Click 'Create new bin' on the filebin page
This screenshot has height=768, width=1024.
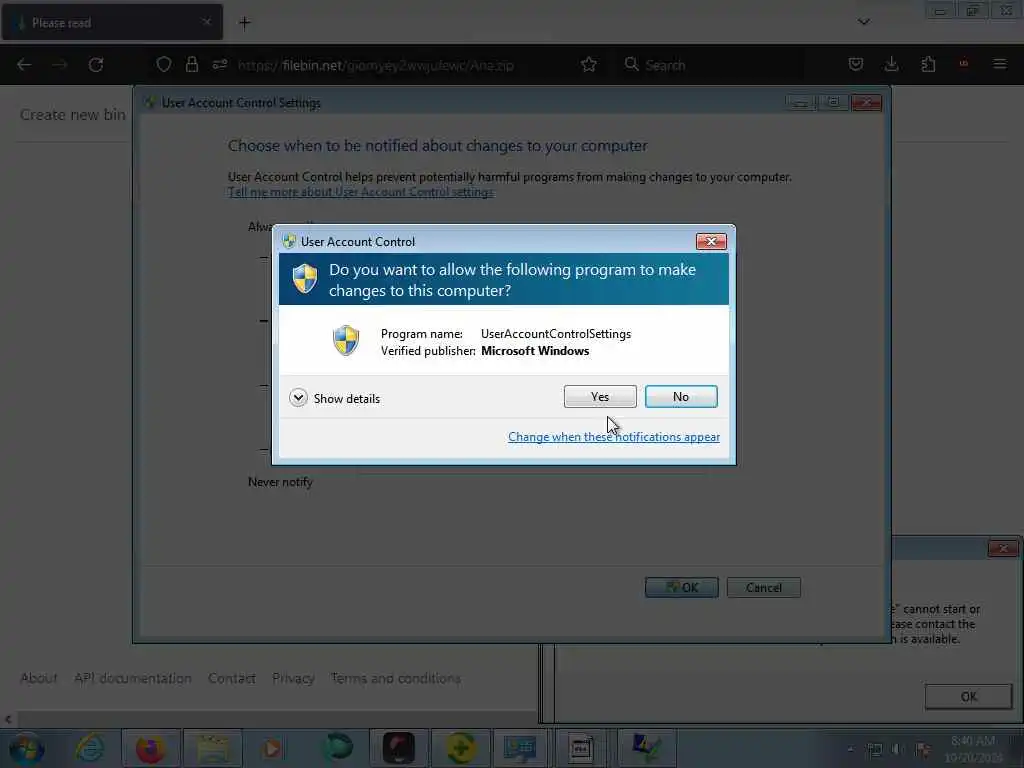72,115
